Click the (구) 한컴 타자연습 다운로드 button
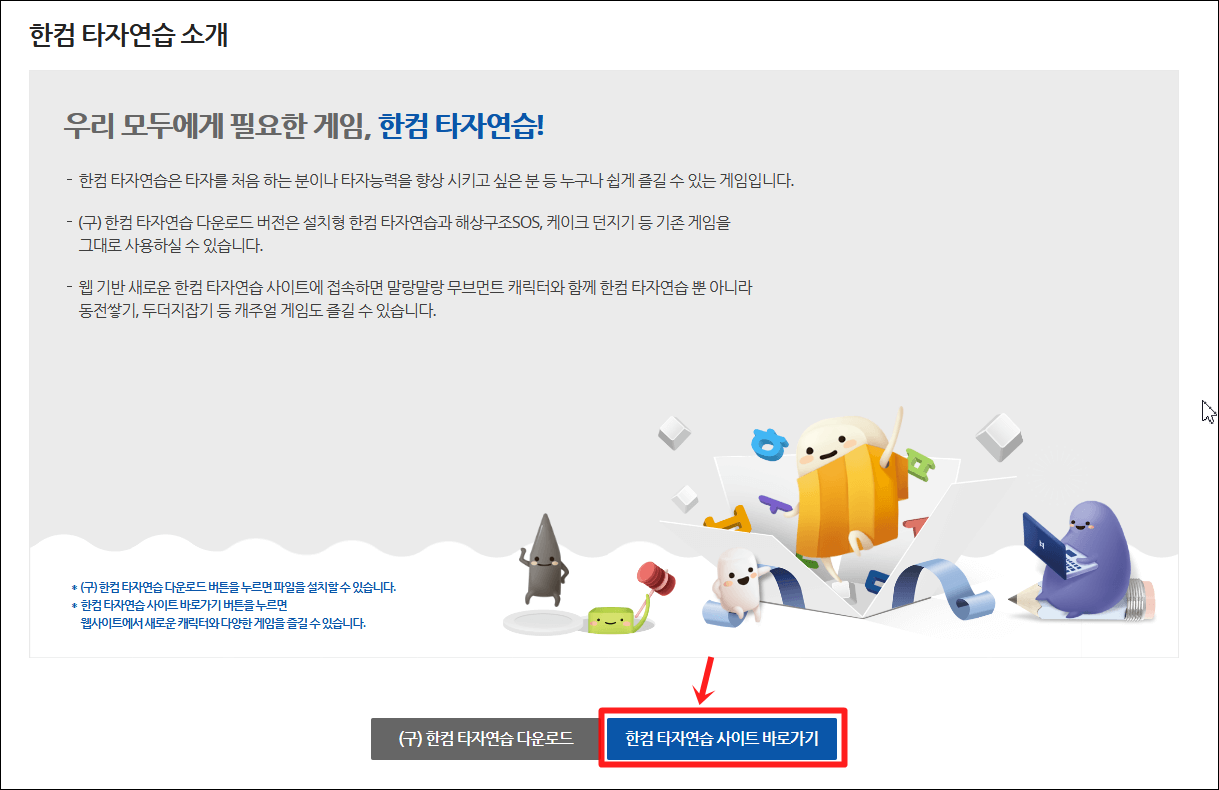 click(486, 739)
